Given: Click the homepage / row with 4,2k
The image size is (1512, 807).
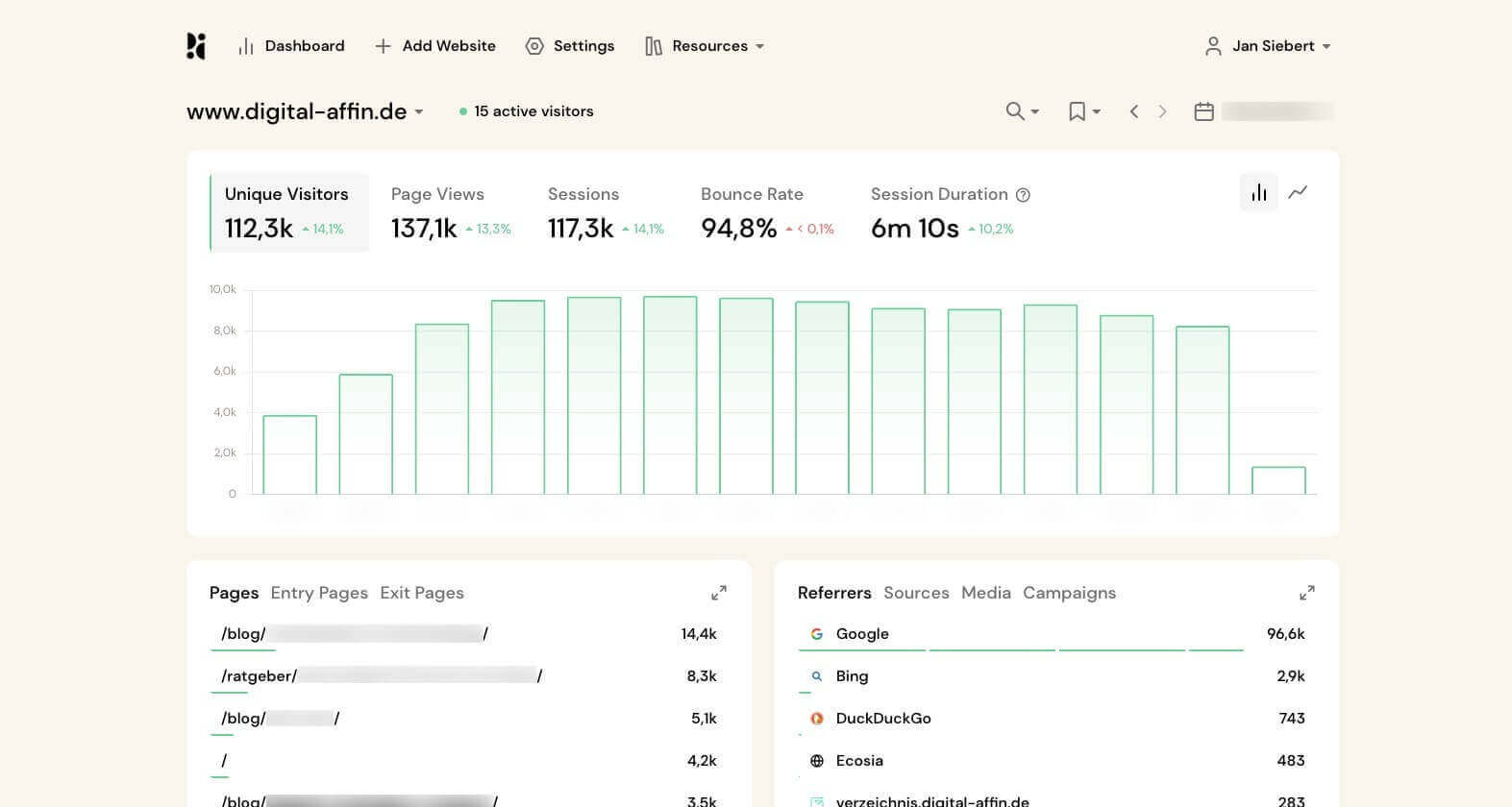Looking at the screenshot, I should (x=468, y=761).
